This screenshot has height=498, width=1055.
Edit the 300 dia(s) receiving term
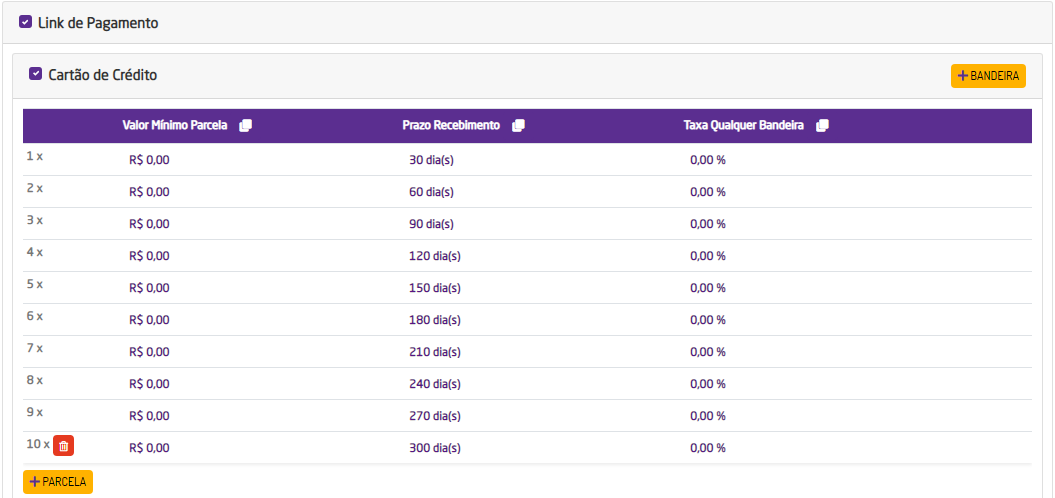pos(434,448)
